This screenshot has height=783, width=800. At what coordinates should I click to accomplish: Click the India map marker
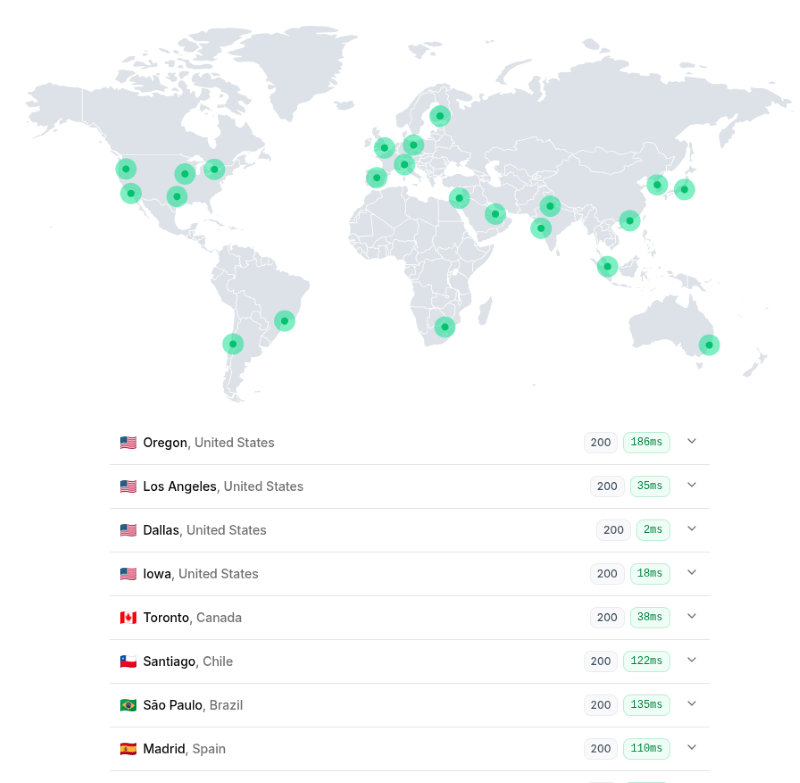540,228
